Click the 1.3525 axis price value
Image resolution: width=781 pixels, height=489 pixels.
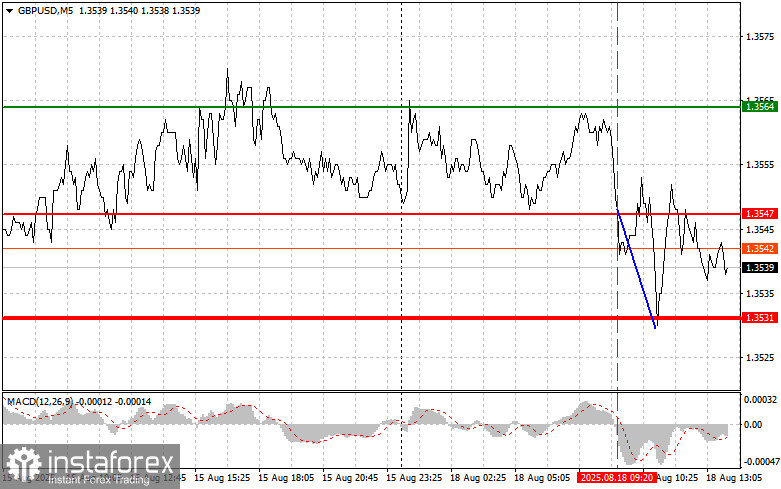tap(760, 358)
